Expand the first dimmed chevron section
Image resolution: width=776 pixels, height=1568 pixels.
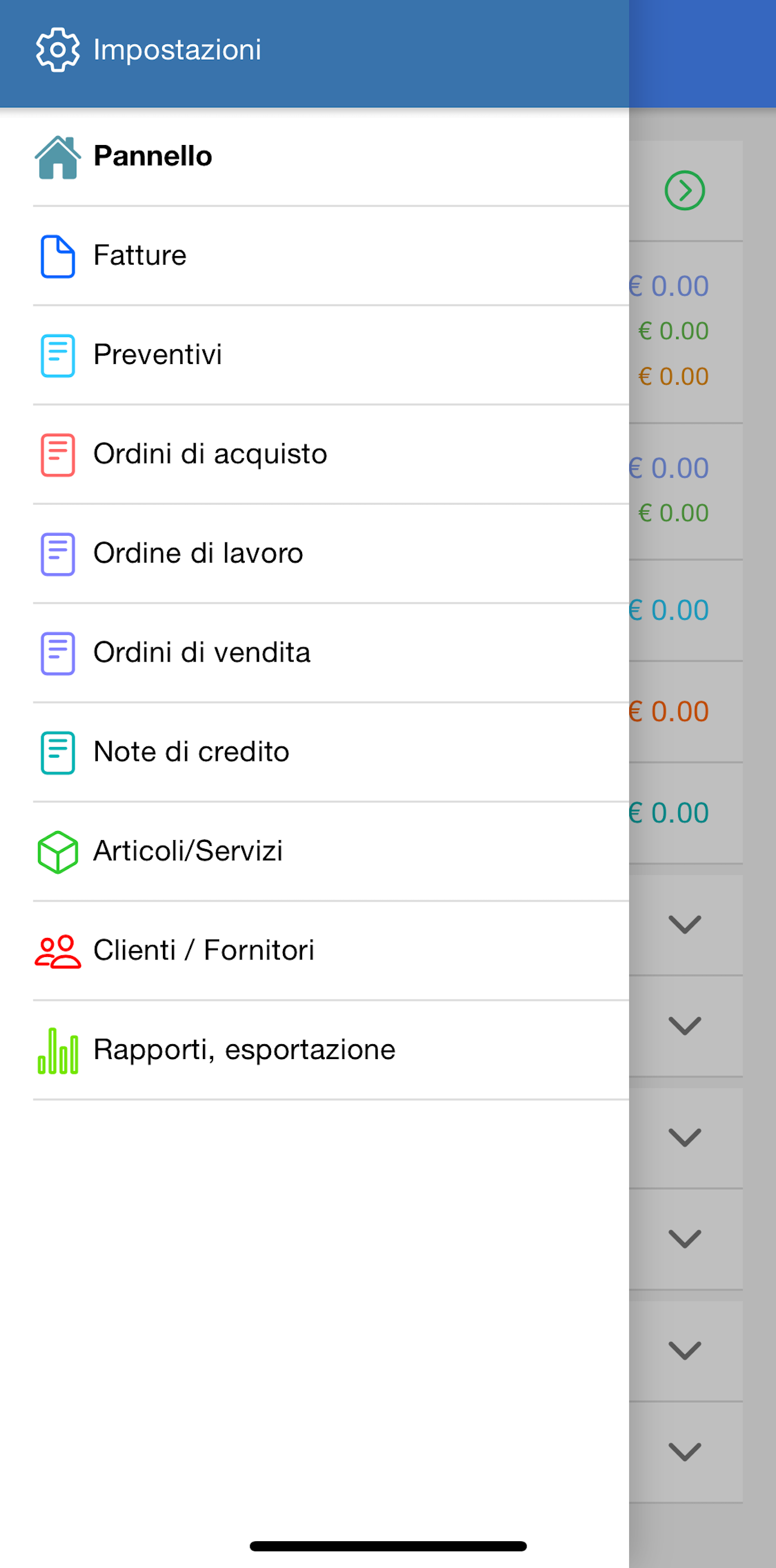[685, 925]
